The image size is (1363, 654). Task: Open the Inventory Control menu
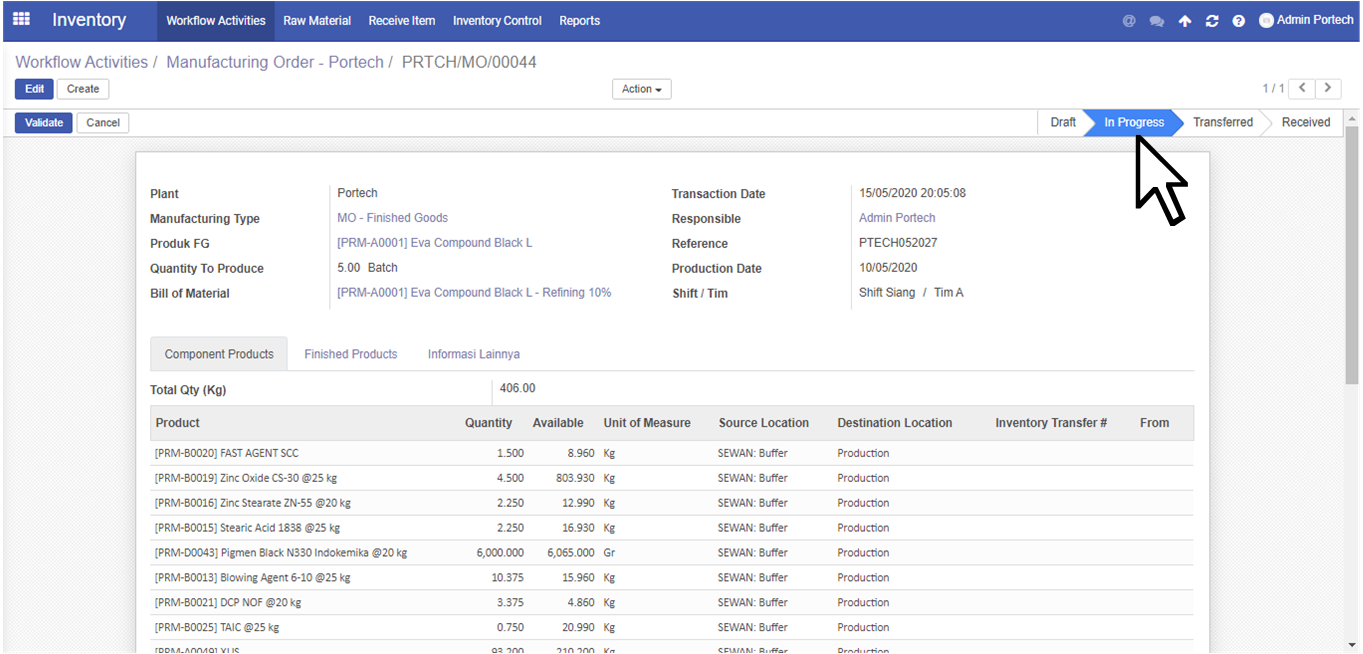pos(497,20)
